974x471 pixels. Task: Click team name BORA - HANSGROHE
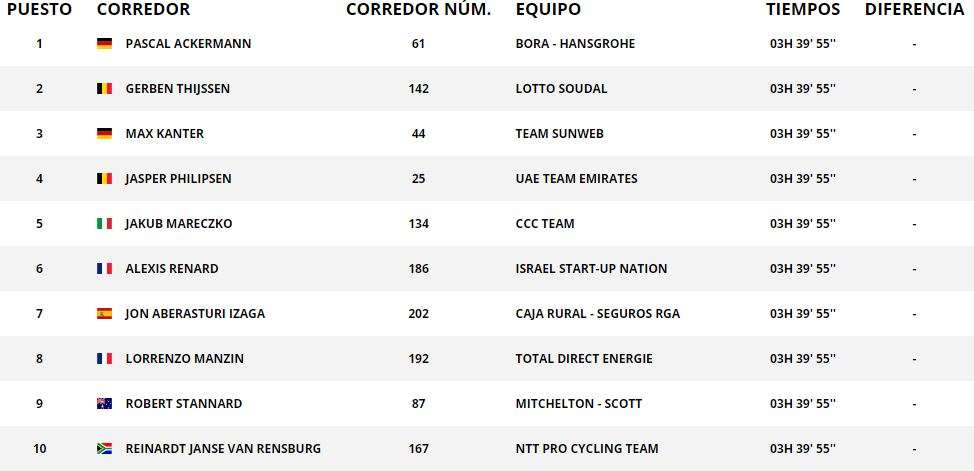pos(575,43)
